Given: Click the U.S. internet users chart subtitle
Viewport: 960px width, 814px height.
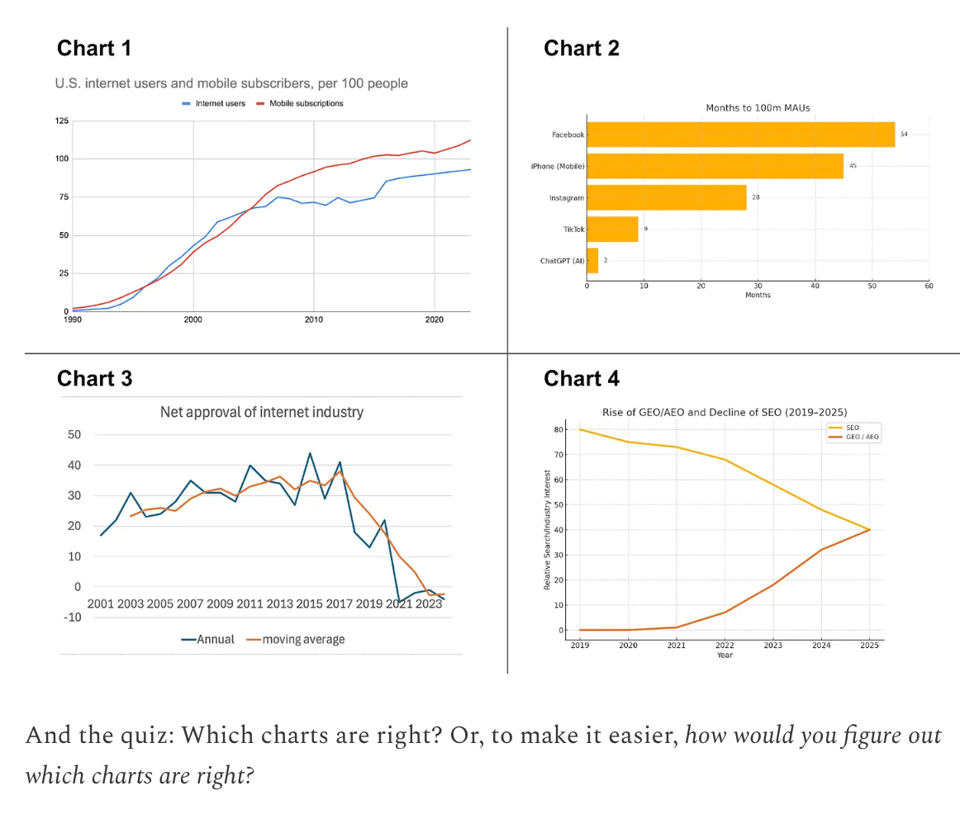Looking at the screenshot, I should [231, 83].
